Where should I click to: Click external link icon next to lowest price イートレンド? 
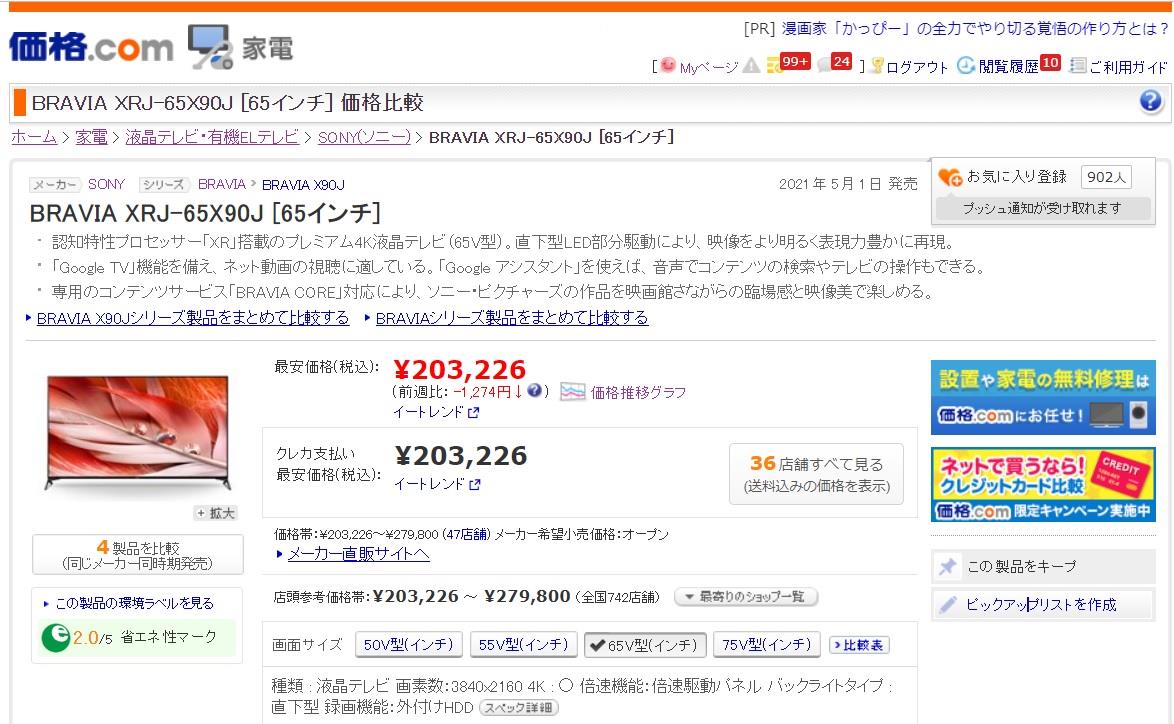[473, 413]
